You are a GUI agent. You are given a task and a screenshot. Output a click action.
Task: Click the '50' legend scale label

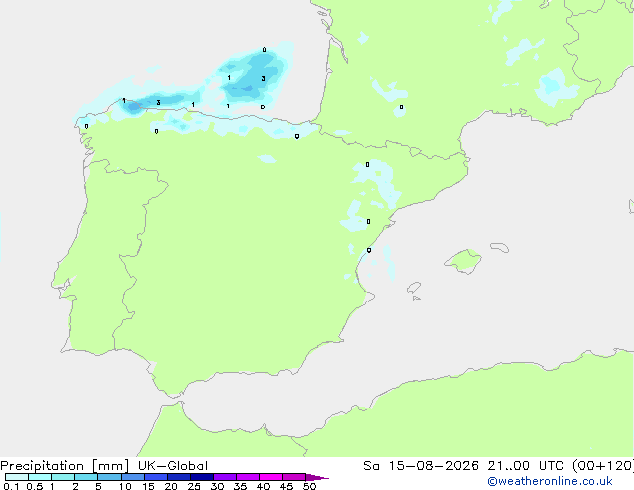coord(309,486)
